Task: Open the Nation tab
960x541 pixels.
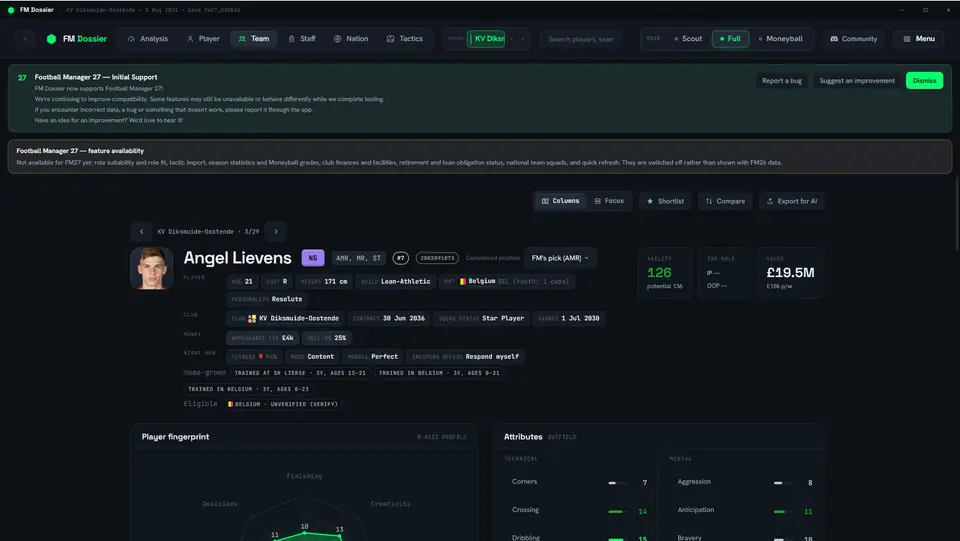Action: [351, 39]
